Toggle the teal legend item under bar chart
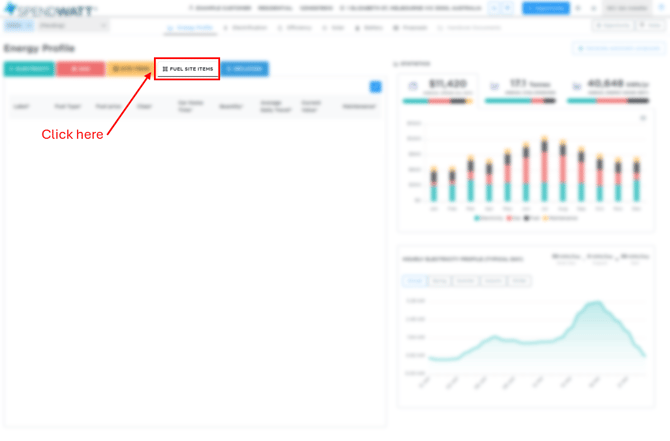 click(x=489, y=217)
